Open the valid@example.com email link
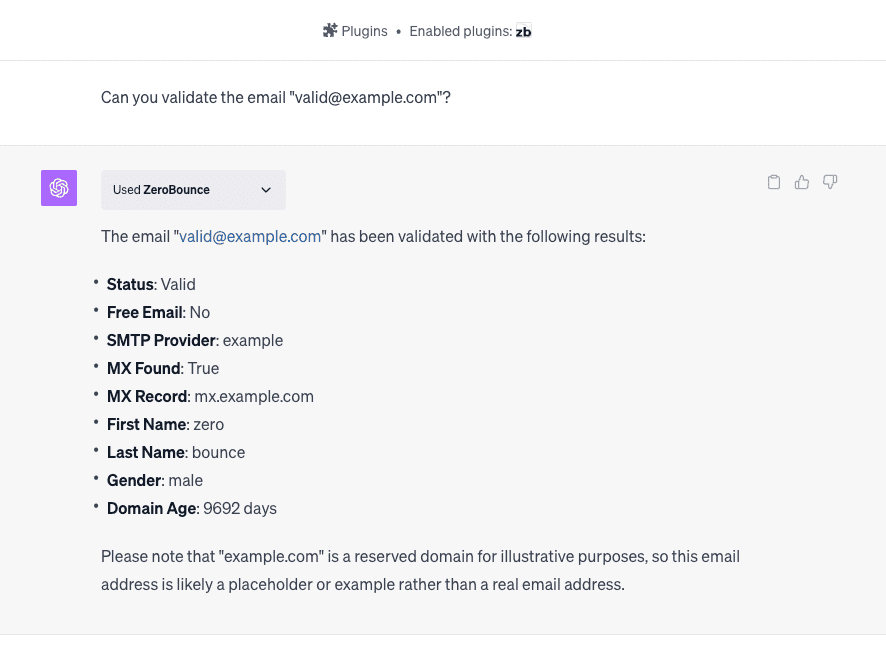886x654 pixels. [250, 237]
